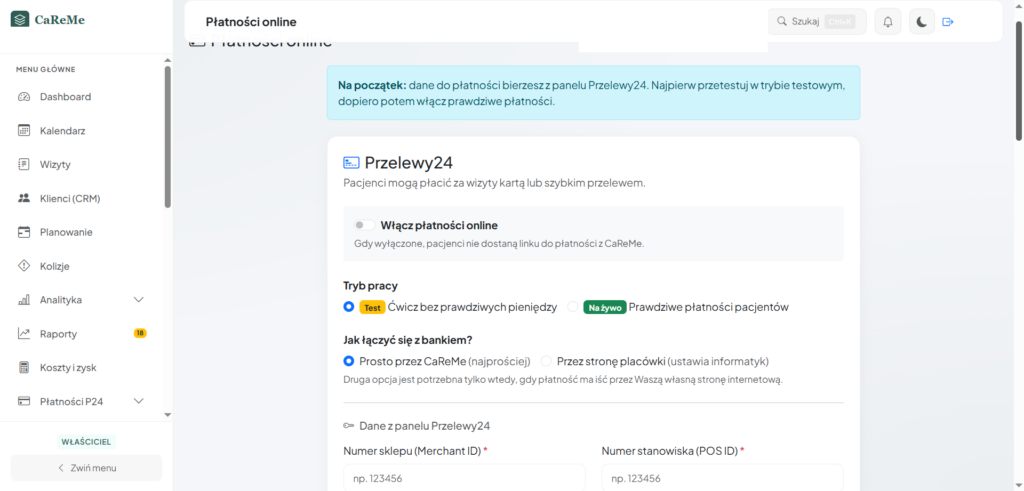Click the Klienci (CRM) people icon
The width and height of the screenshot is (1024, 491).
[24, 198]
